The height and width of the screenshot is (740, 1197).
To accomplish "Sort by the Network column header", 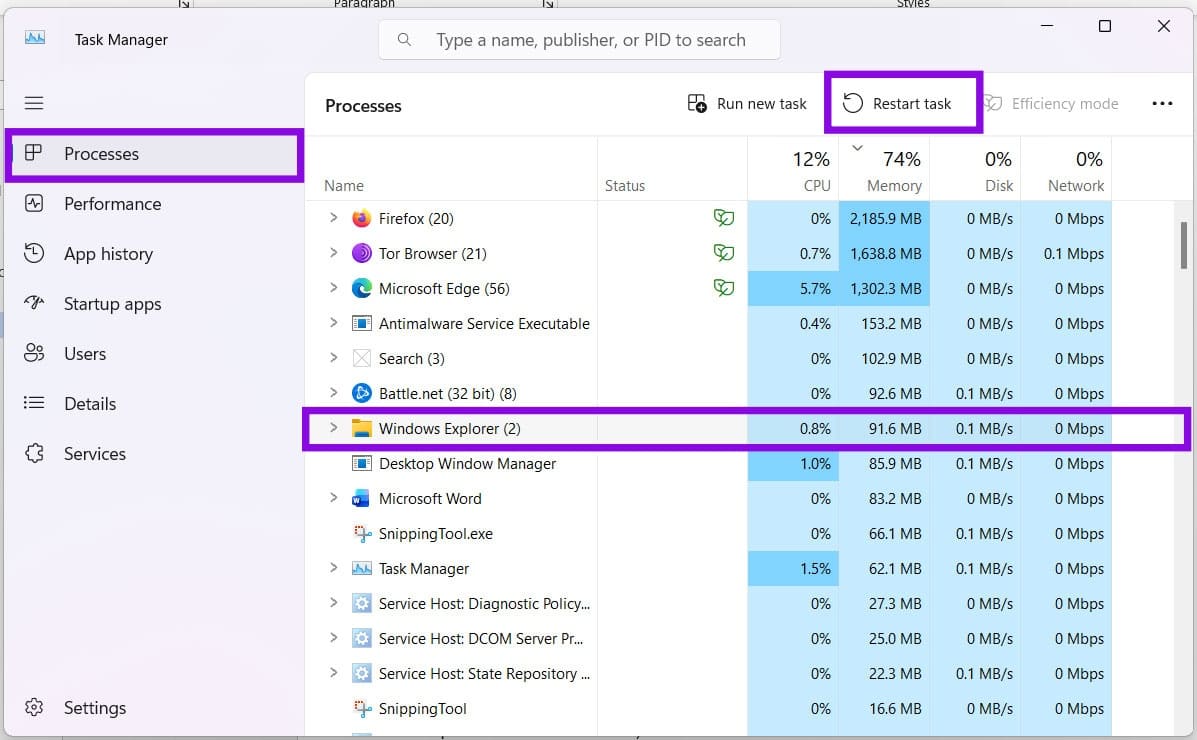I will 1066,169.
